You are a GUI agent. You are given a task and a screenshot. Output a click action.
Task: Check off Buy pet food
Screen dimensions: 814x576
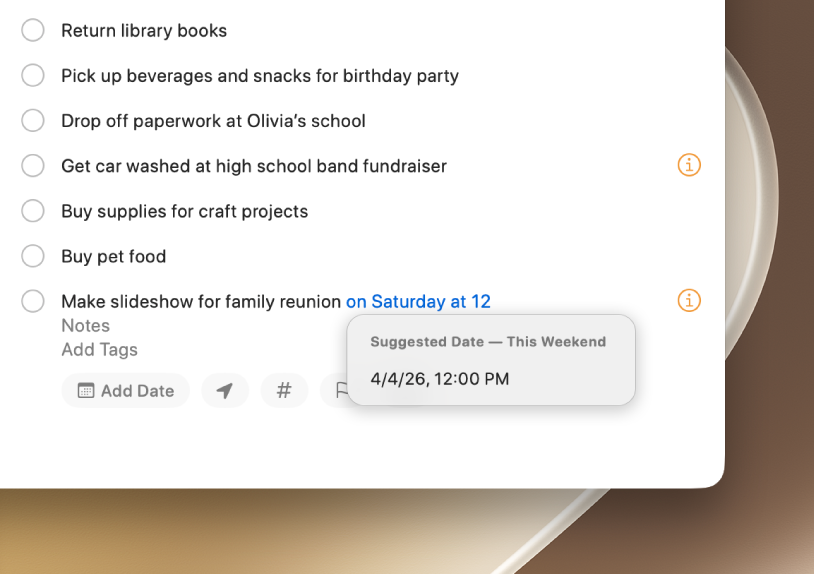tap(33, 256)
